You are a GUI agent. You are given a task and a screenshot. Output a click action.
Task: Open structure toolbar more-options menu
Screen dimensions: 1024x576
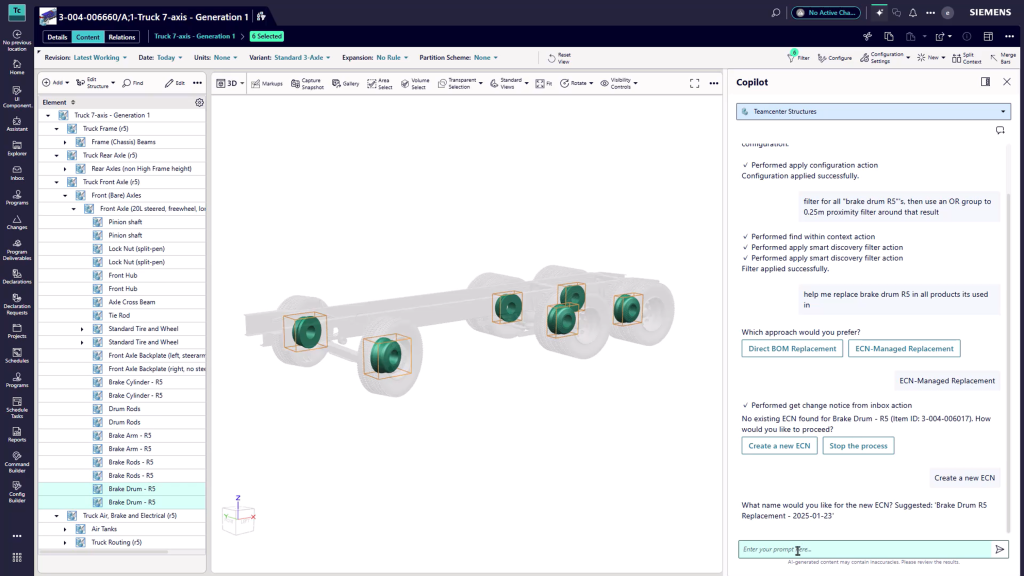pyautogui.click(x=197, y=83)
